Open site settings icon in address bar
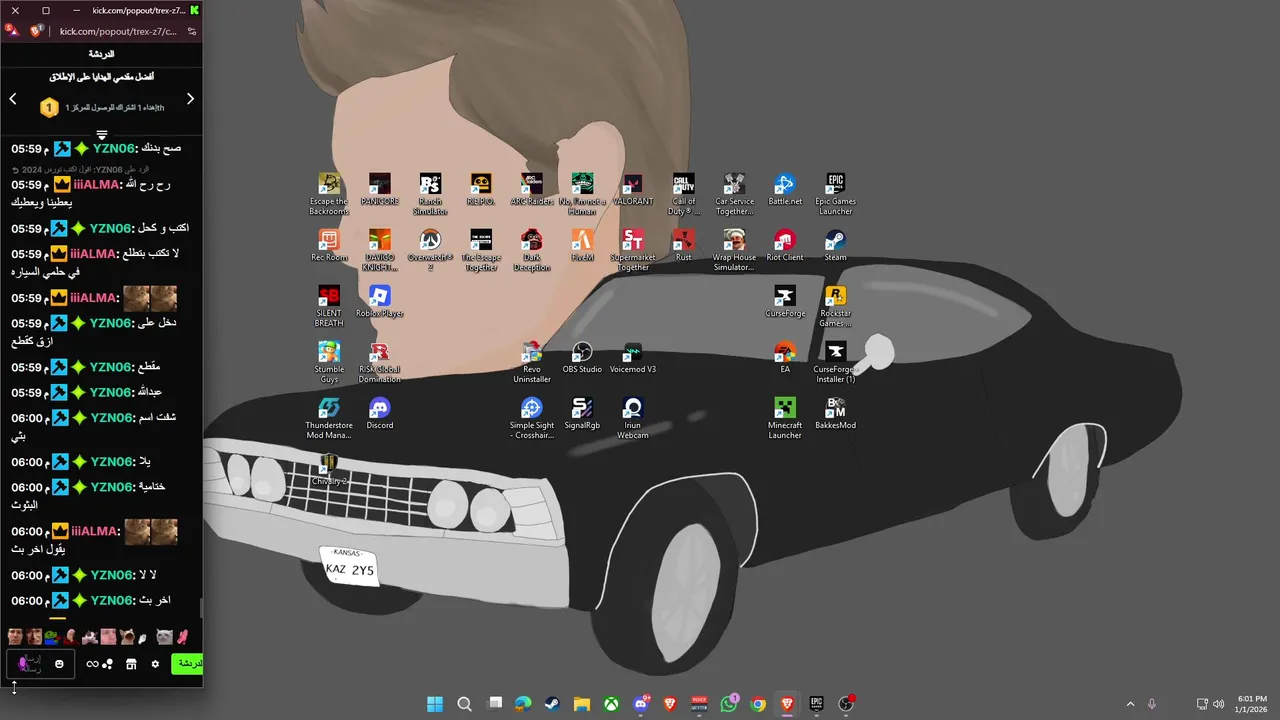1280x720 pixels. point(192,31)
